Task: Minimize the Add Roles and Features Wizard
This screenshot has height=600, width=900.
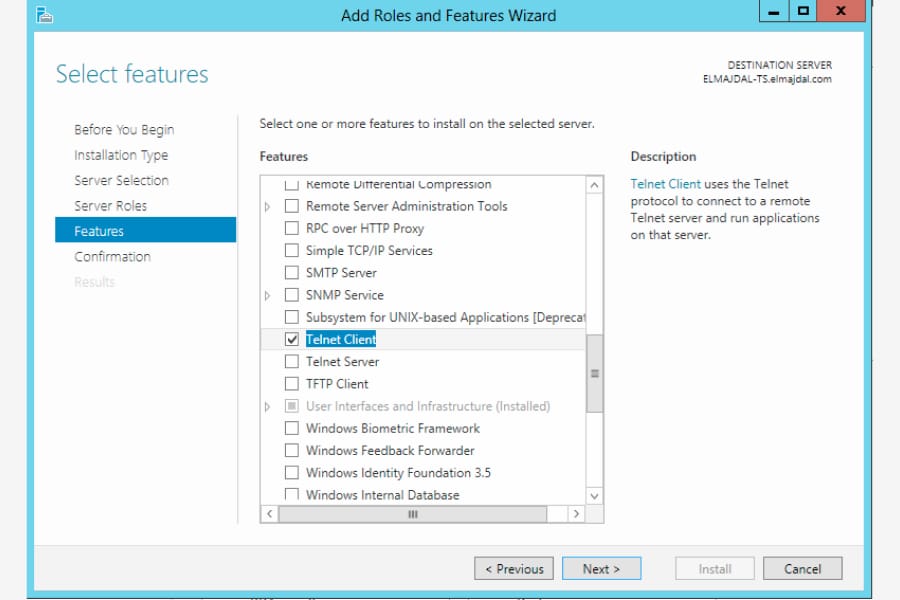Action: point(774,11)
